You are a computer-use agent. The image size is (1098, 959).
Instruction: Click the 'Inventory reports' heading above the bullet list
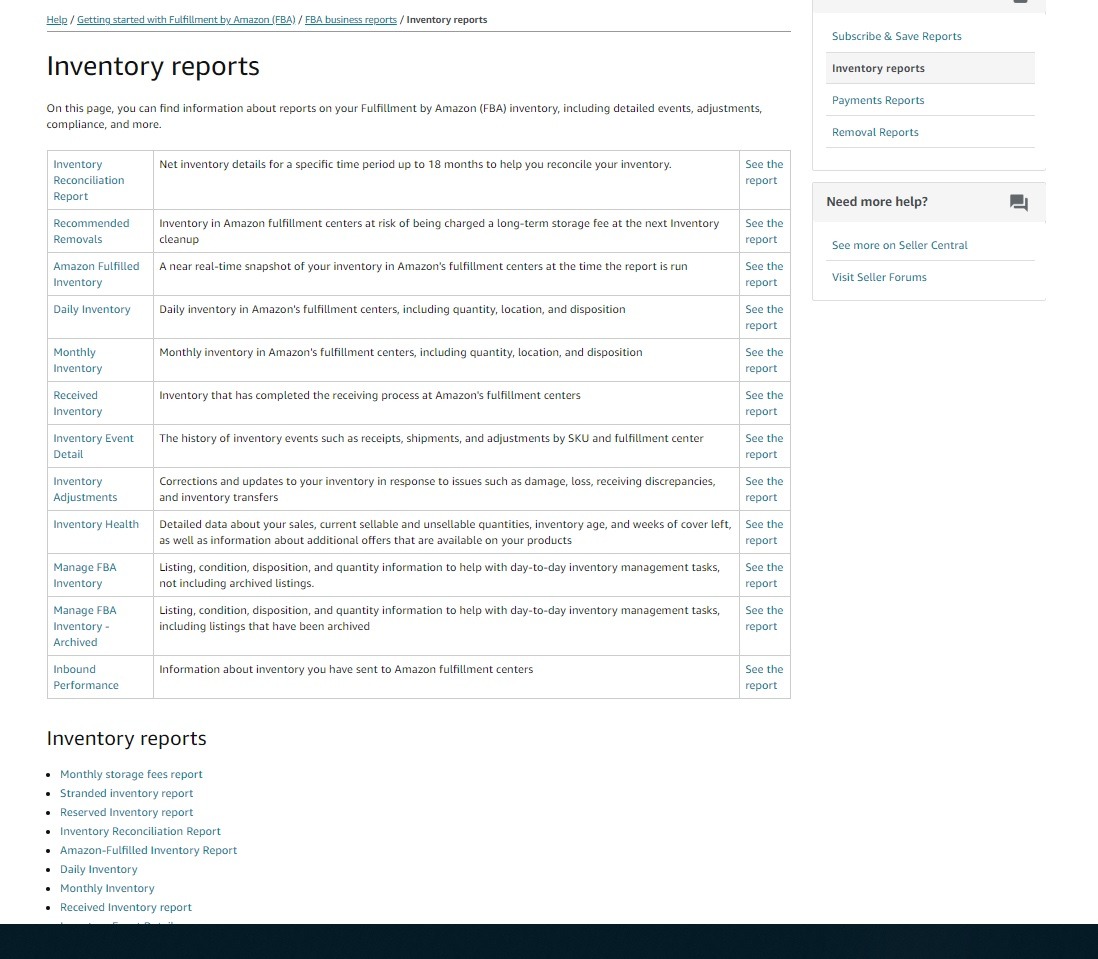coord(126,738)
